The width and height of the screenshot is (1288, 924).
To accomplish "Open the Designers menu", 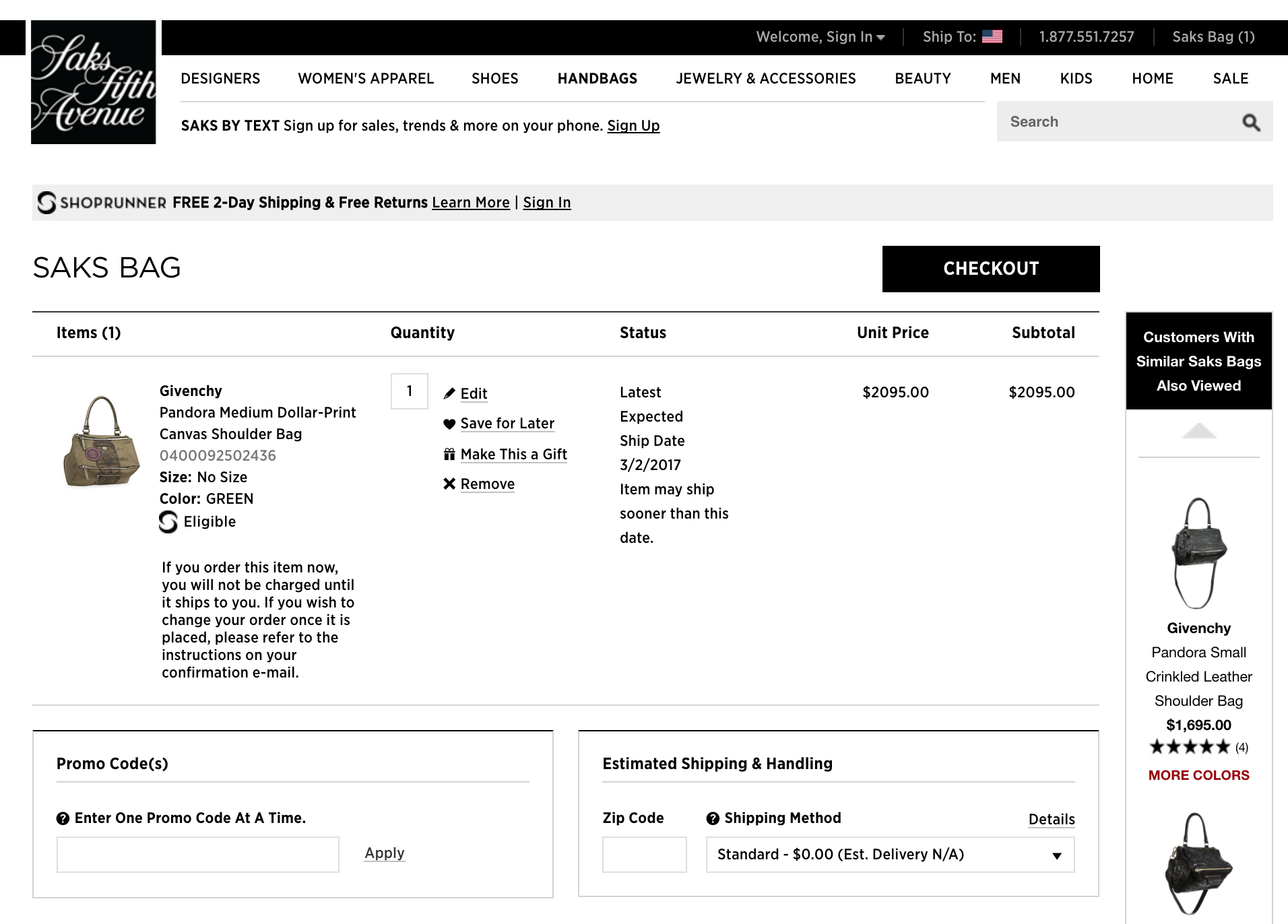I will click(x=220, y=79).
